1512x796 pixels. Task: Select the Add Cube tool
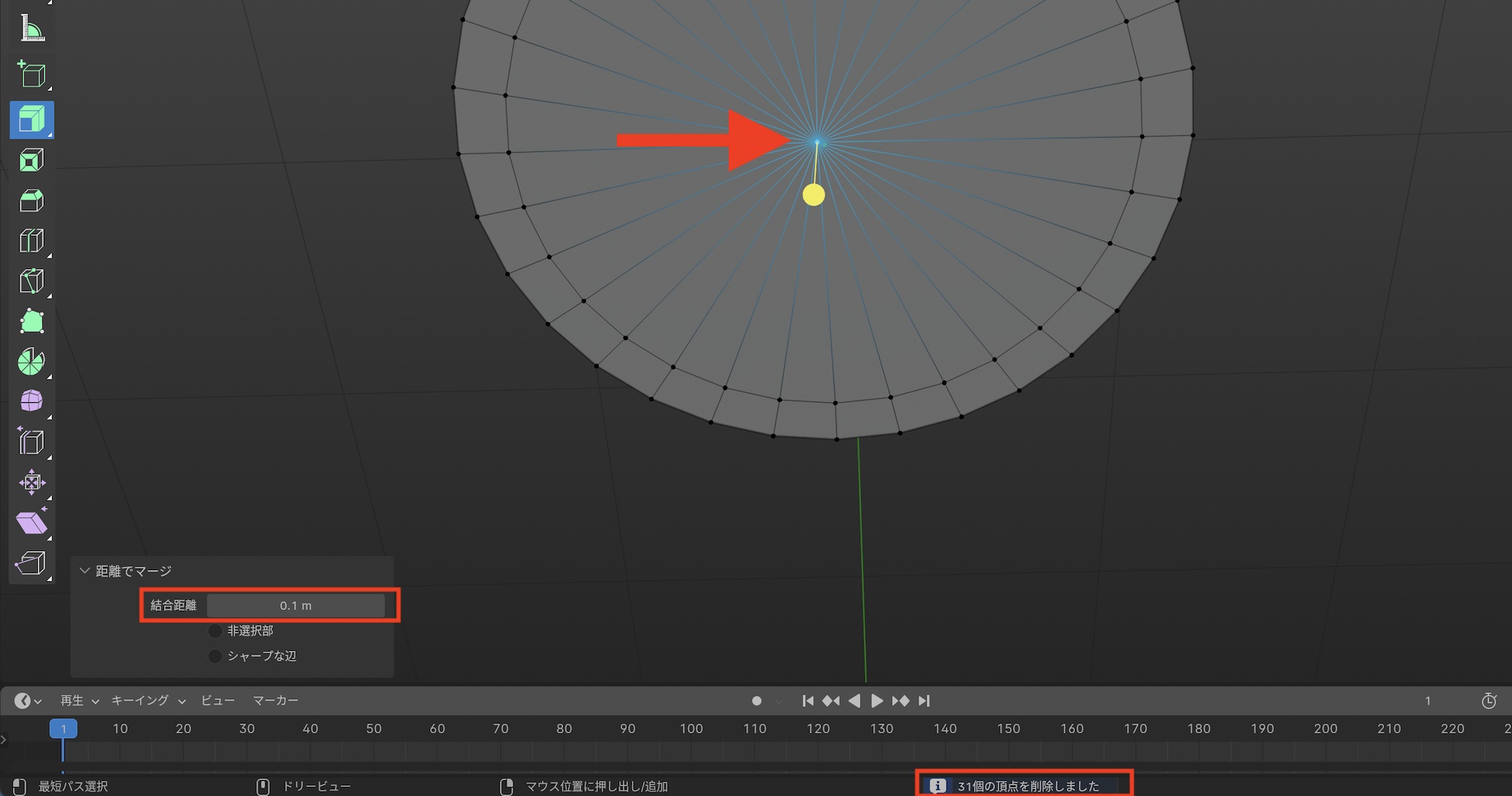tap(32, 75)
